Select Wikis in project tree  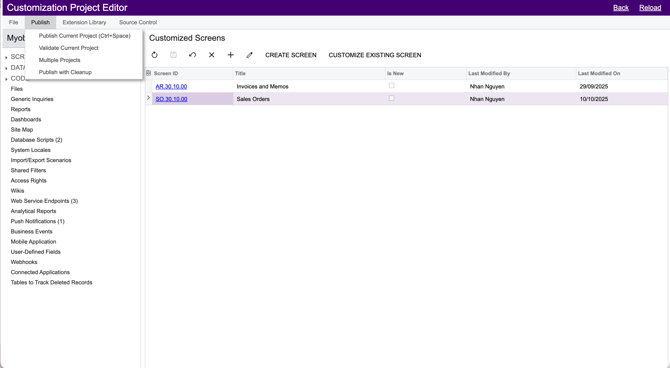tap(18, 191)
